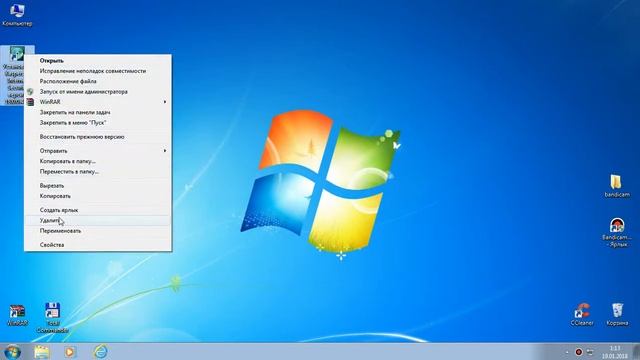Open the Отправить submenu entry
The image size is (640, 360).
click(98, 151)
